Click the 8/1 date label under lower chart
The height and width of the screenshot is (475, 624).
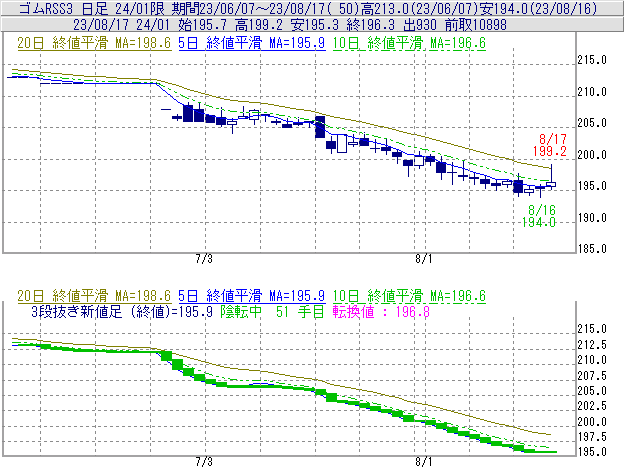424,462
